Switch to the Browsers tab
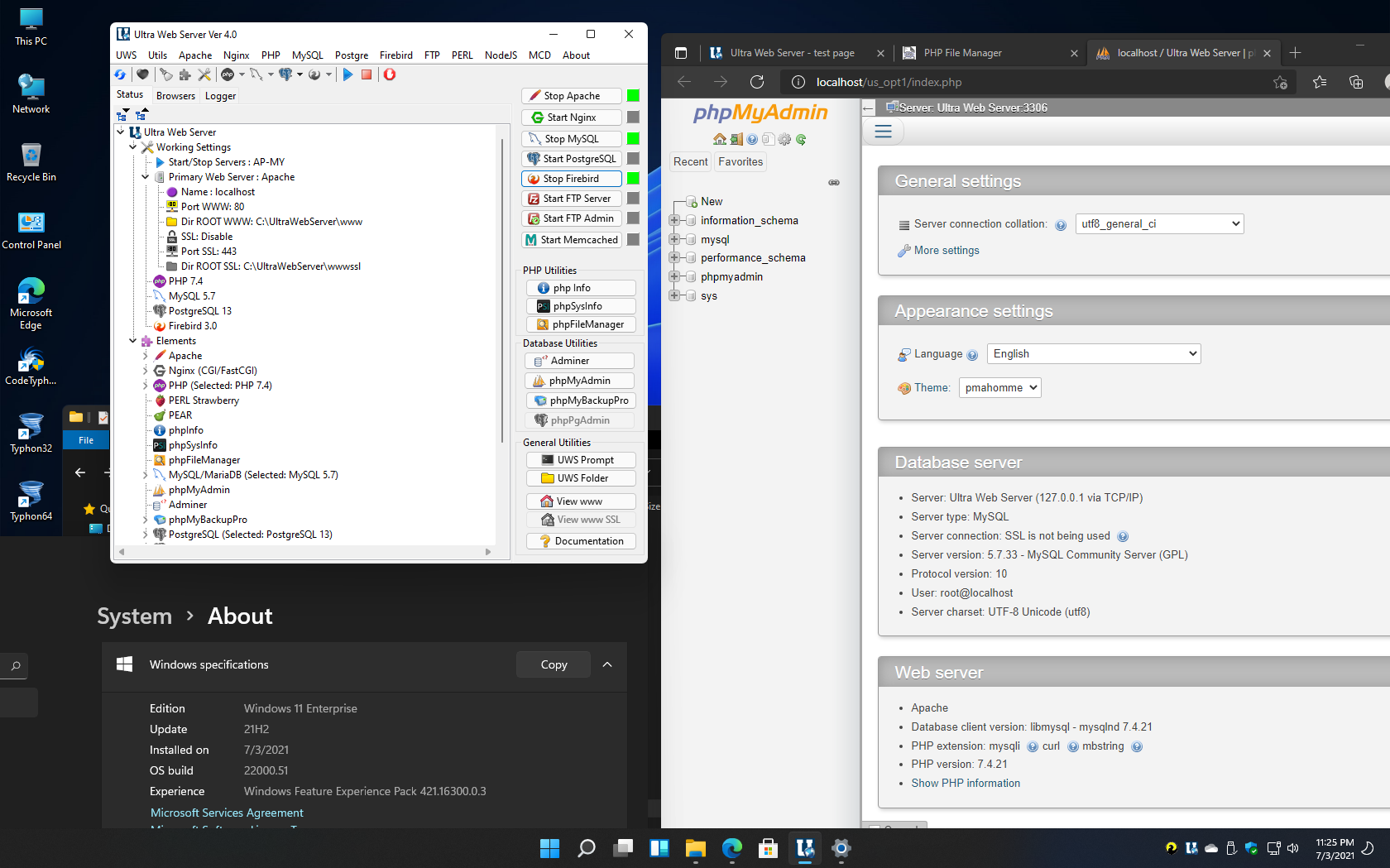This screenshot has width=1390, height=868. point(176,96)
